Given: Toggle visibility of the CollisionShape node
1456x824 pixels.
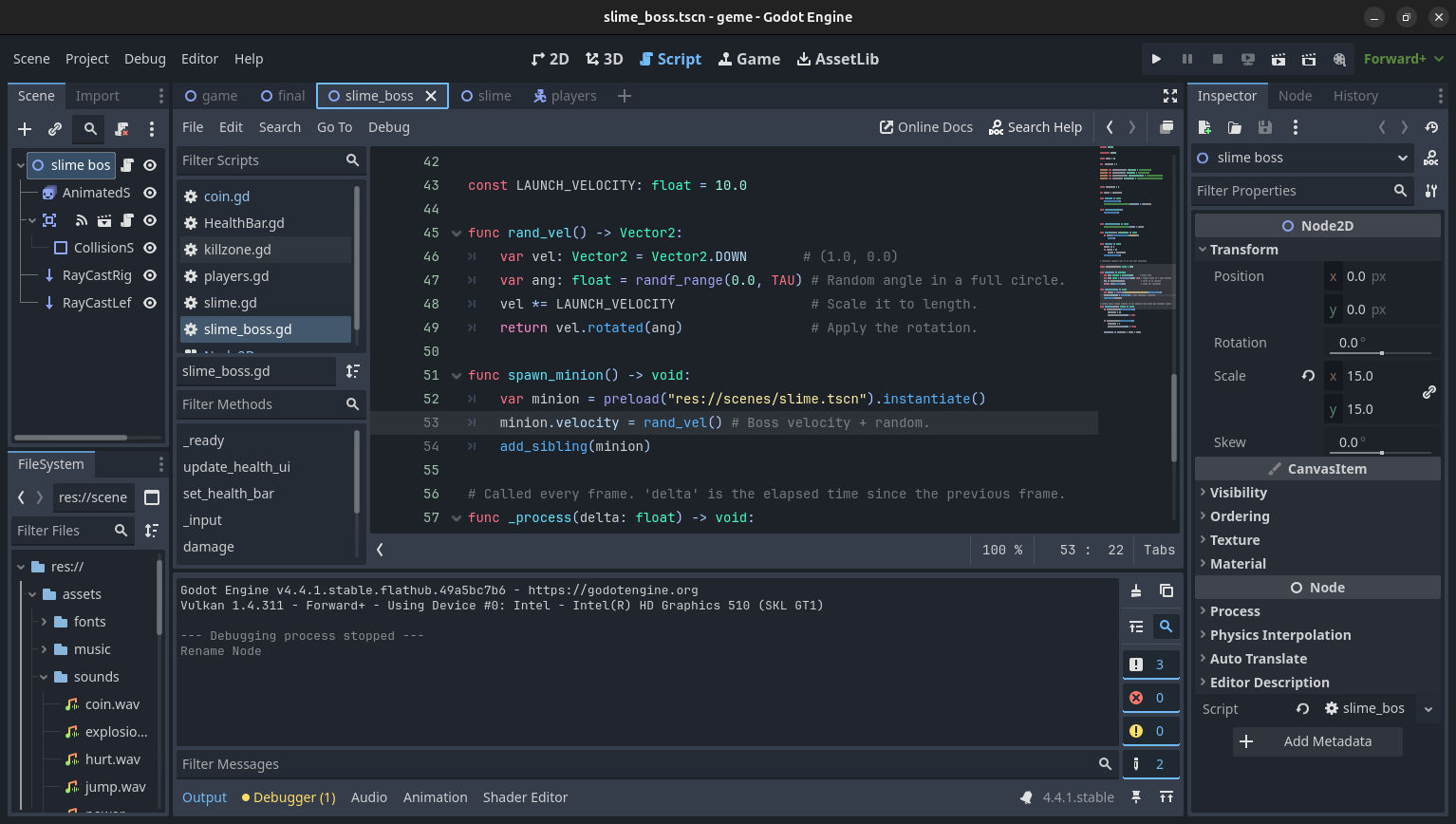Looking at the screenshot, I should [x=150, y=248].
